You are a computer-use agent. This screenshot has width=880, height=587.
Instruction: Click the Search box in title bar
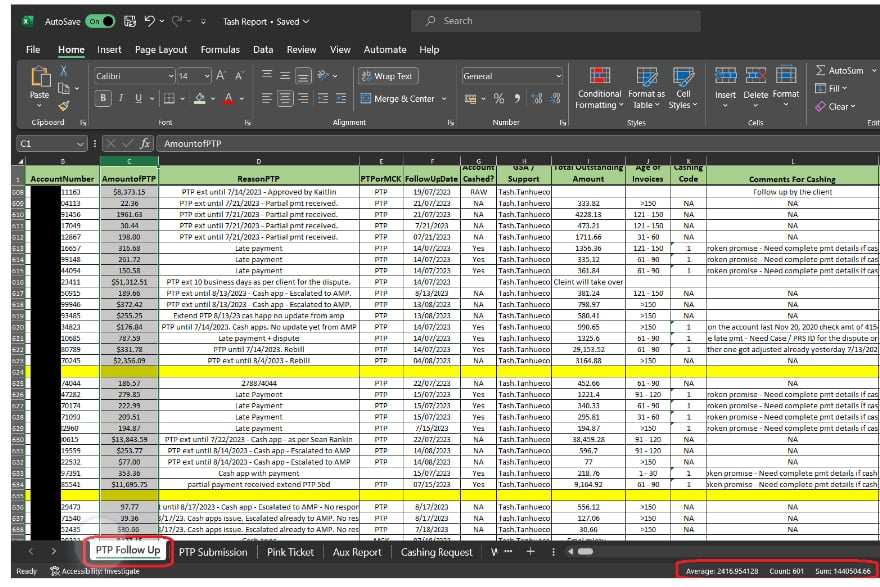coord(520,21)
